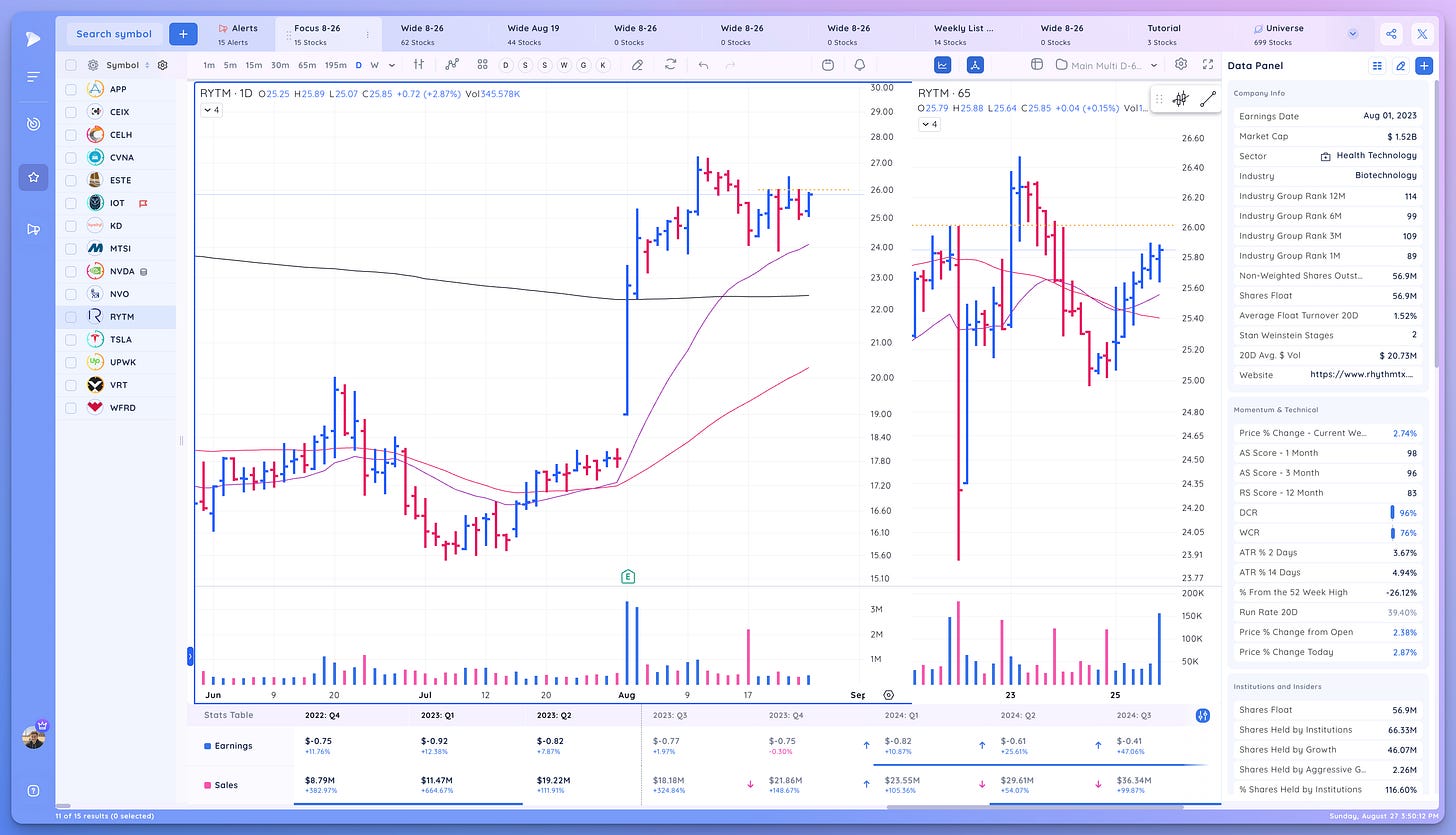Open the user avatar profile
The width and height of the screenshot is (1456, 835).
click(33, 736)
